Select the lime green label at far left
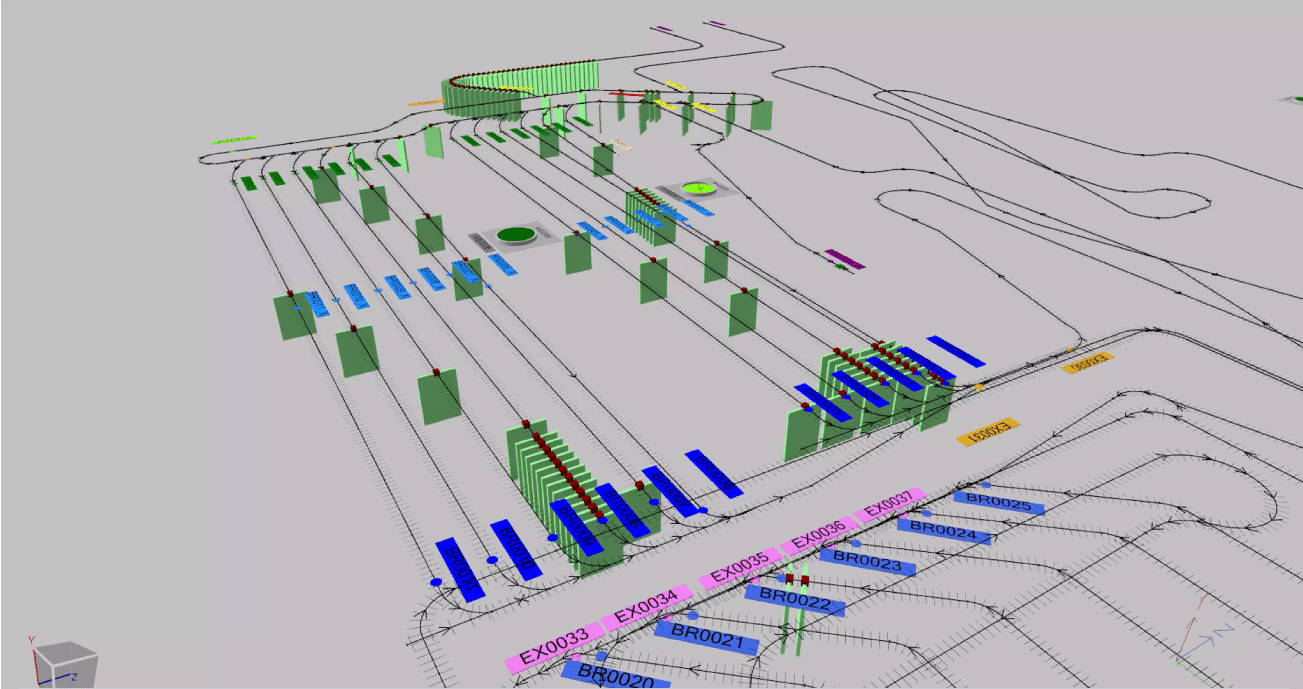Image resolution: width=1303 pixels, height=689 pixels. point(234,140)
